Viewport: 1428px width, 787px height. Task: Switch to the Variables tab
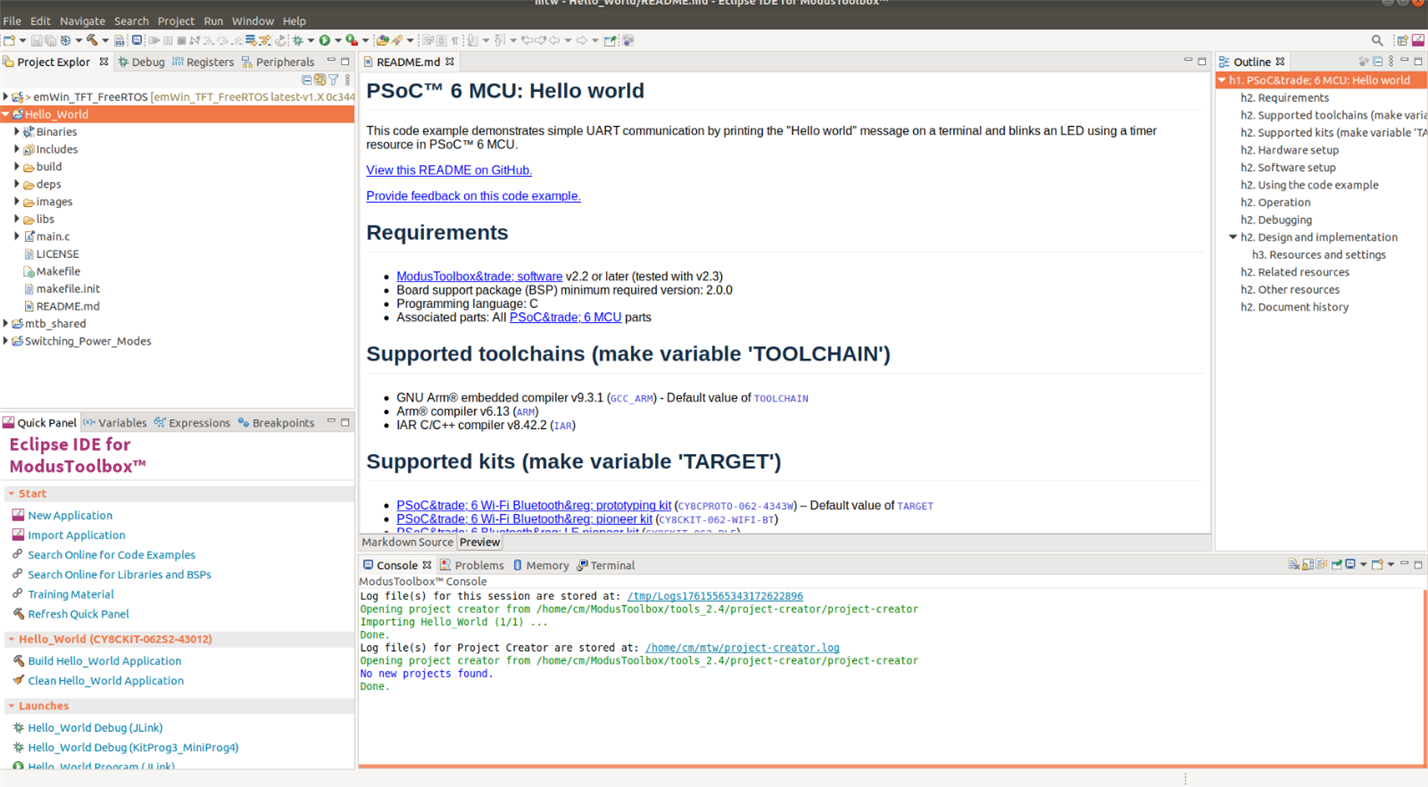(x=115, y=423)
